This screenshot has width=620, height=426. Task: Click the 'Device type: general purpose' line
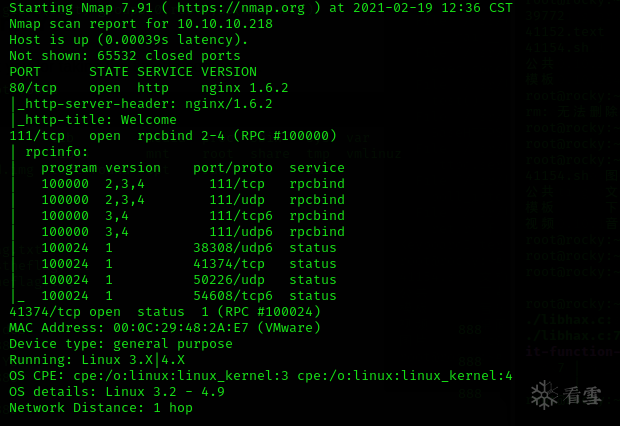pyautogui.click(x=120, y=344)
